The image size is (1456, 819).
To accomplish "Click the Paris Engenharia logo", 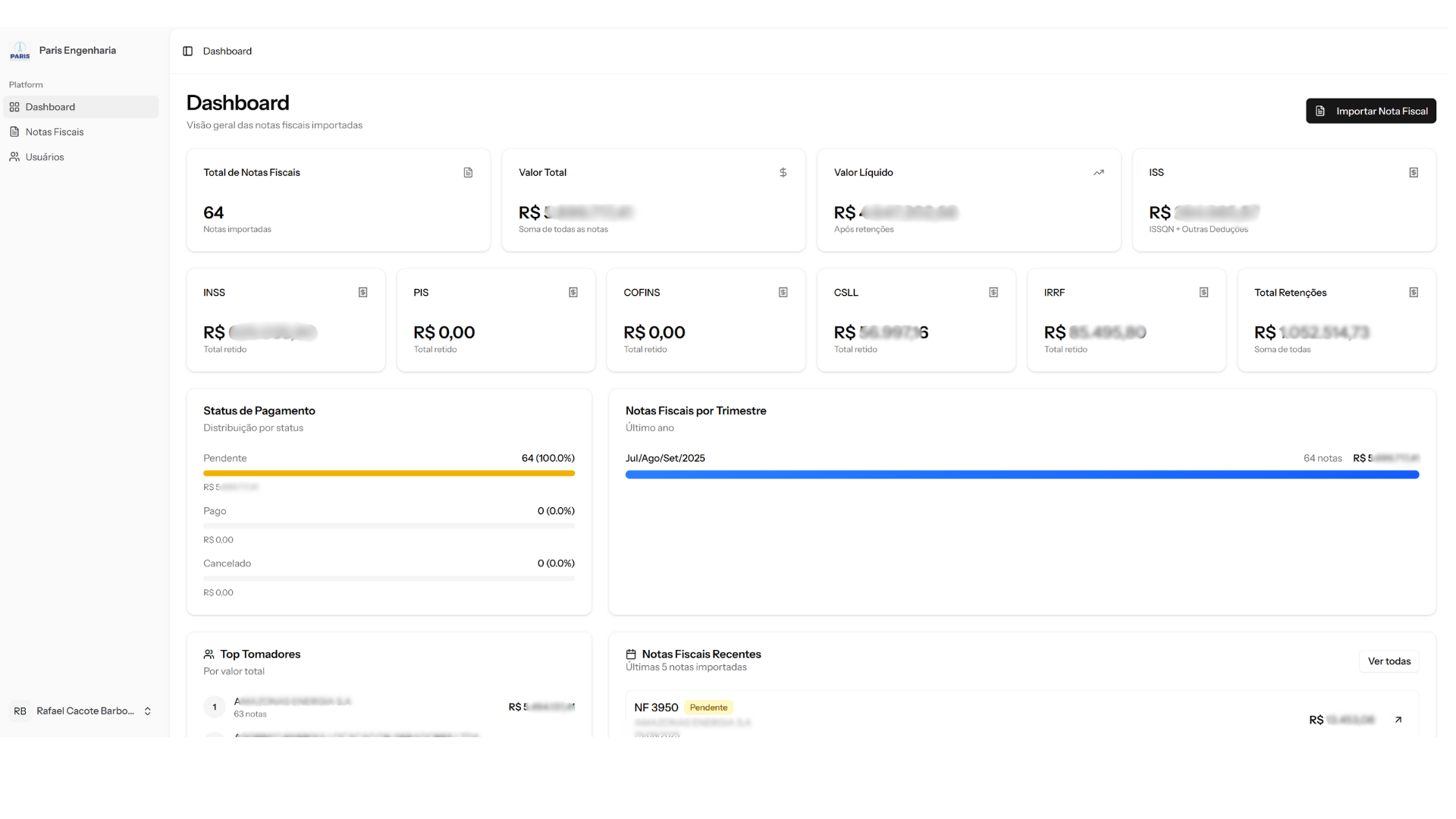I will point(20,51).
